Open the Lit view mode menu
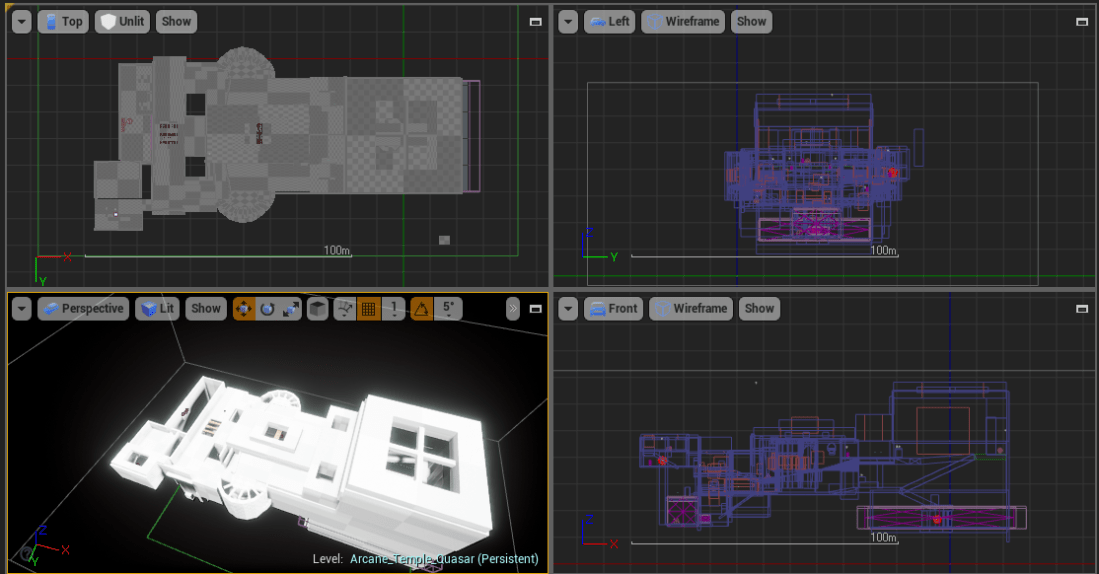 (158, 308)
